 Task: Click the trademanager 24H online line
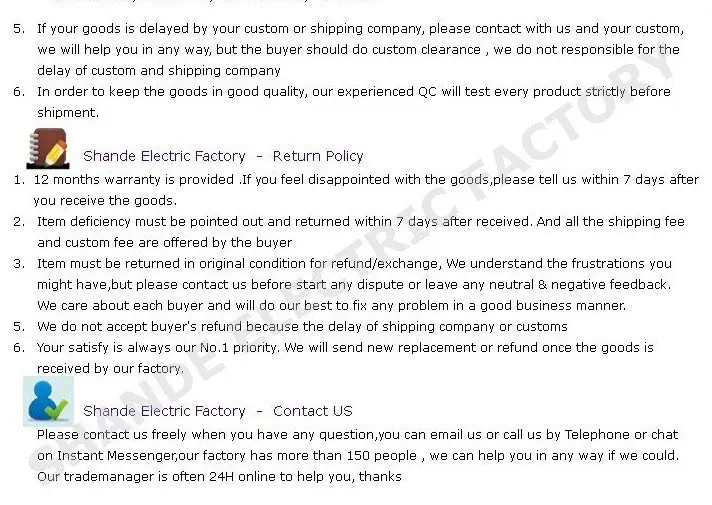tap(219, 476)
